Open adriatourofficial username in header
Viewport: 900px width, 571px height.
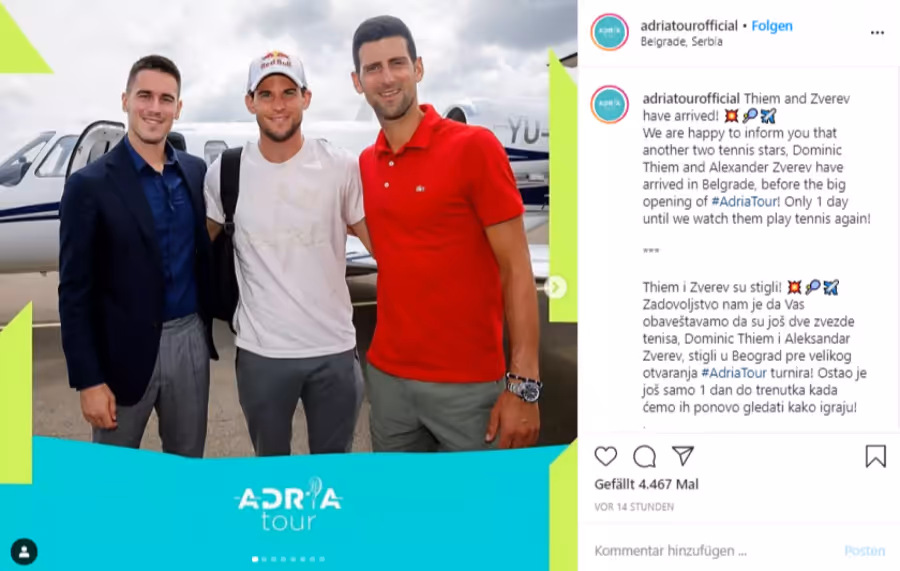[x=689, y=26]
